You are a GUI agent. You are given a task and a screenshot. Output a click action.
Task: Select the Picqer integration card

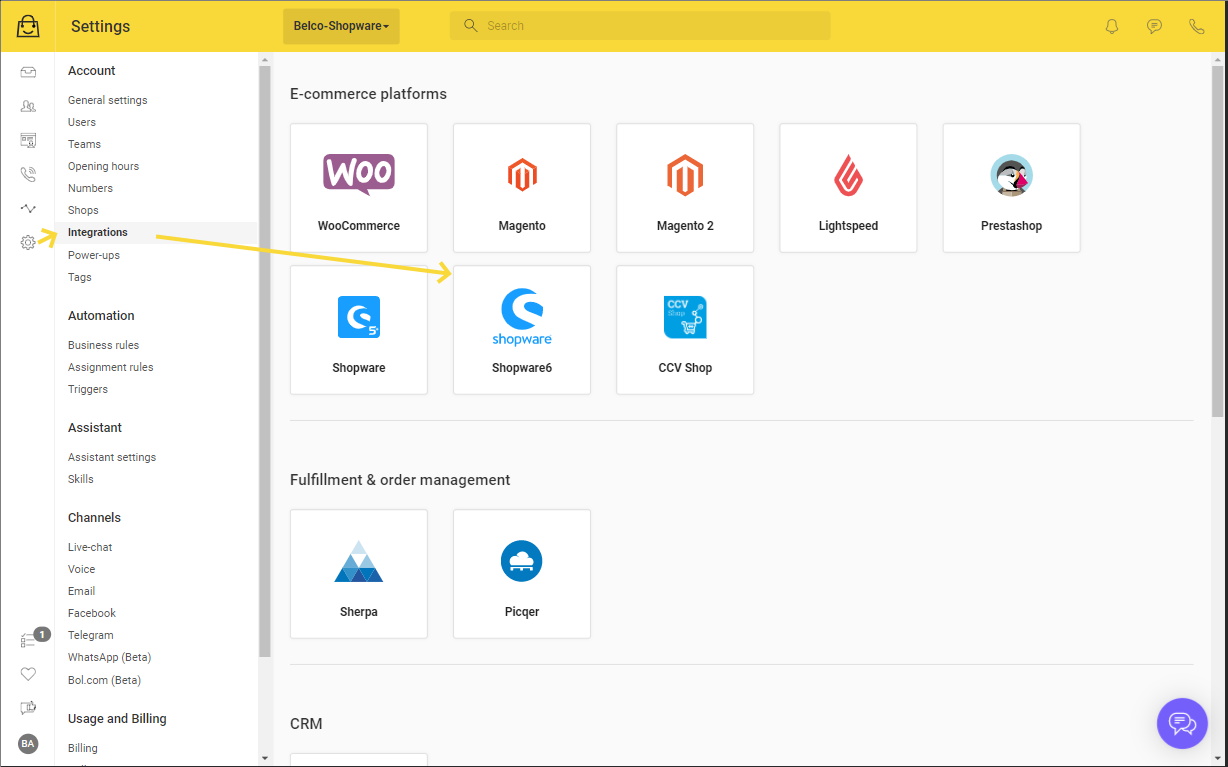(x=522, y=574)
